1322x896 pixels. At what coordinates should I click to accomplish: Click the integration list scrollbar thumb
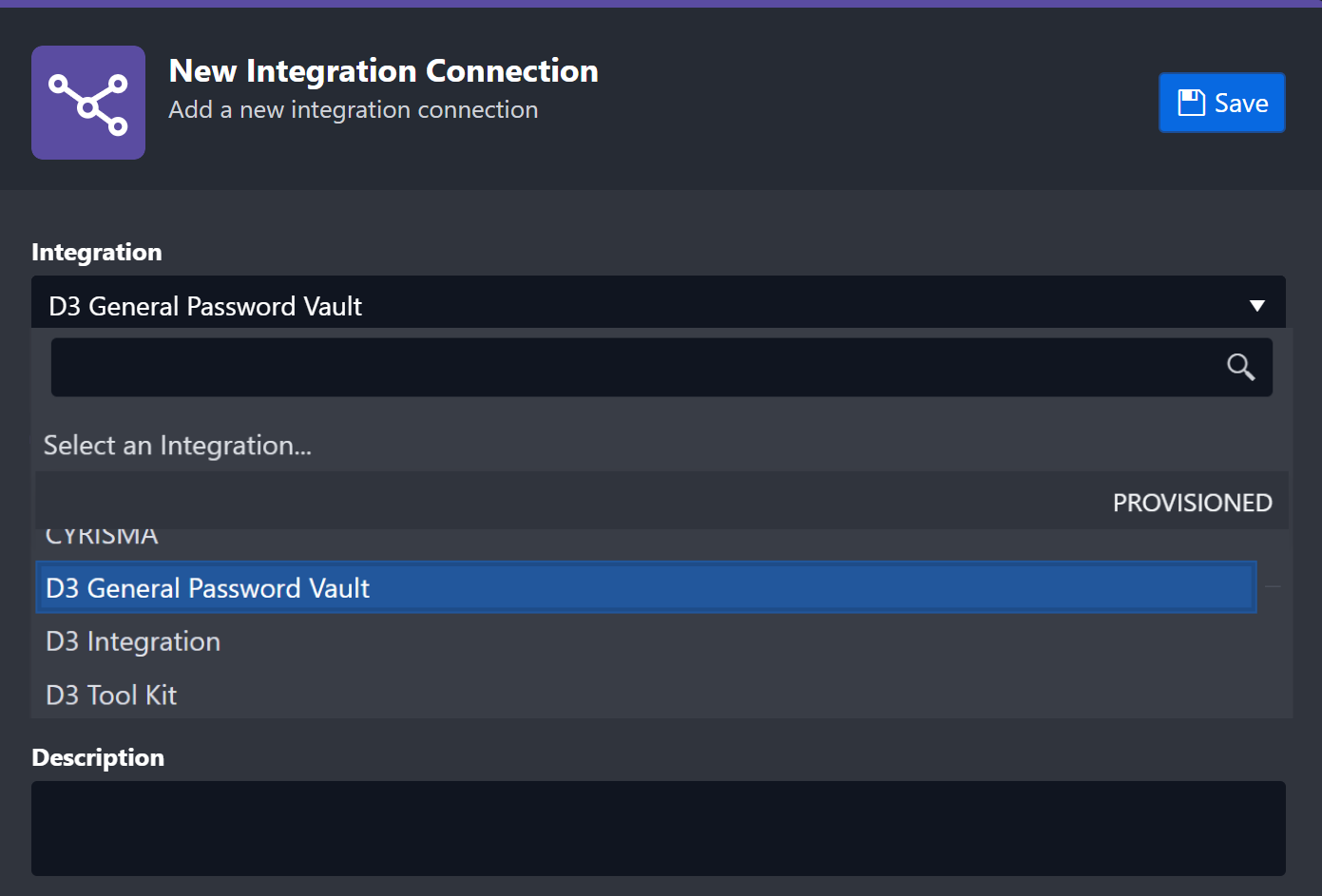click(1273, 587)
